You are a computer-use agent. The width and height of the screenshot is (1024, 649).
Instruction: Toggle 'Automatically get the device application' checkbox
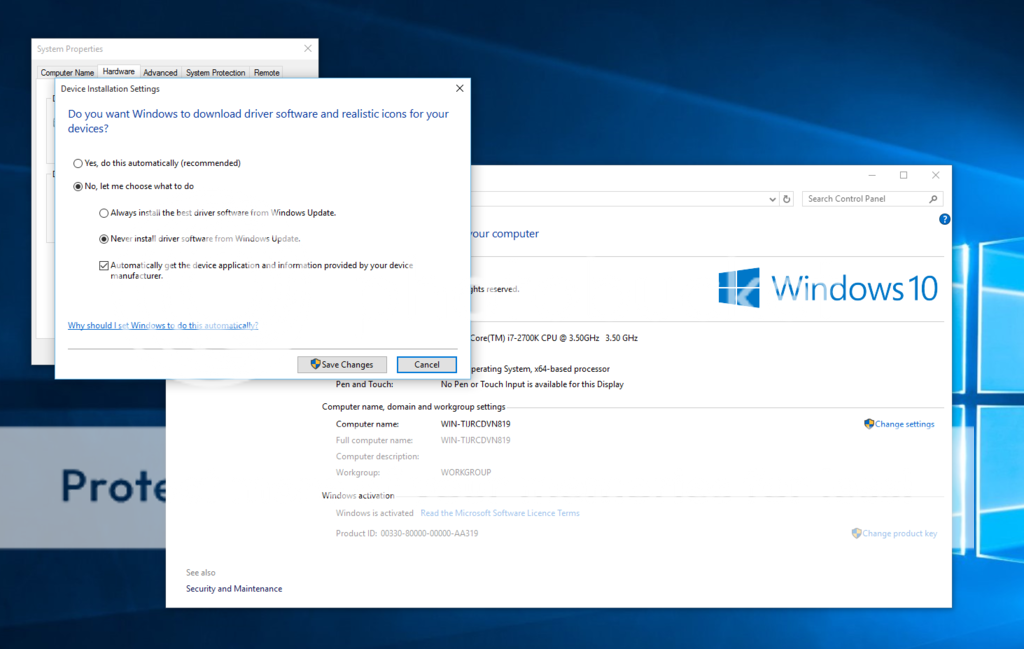[x=104, y=265]
